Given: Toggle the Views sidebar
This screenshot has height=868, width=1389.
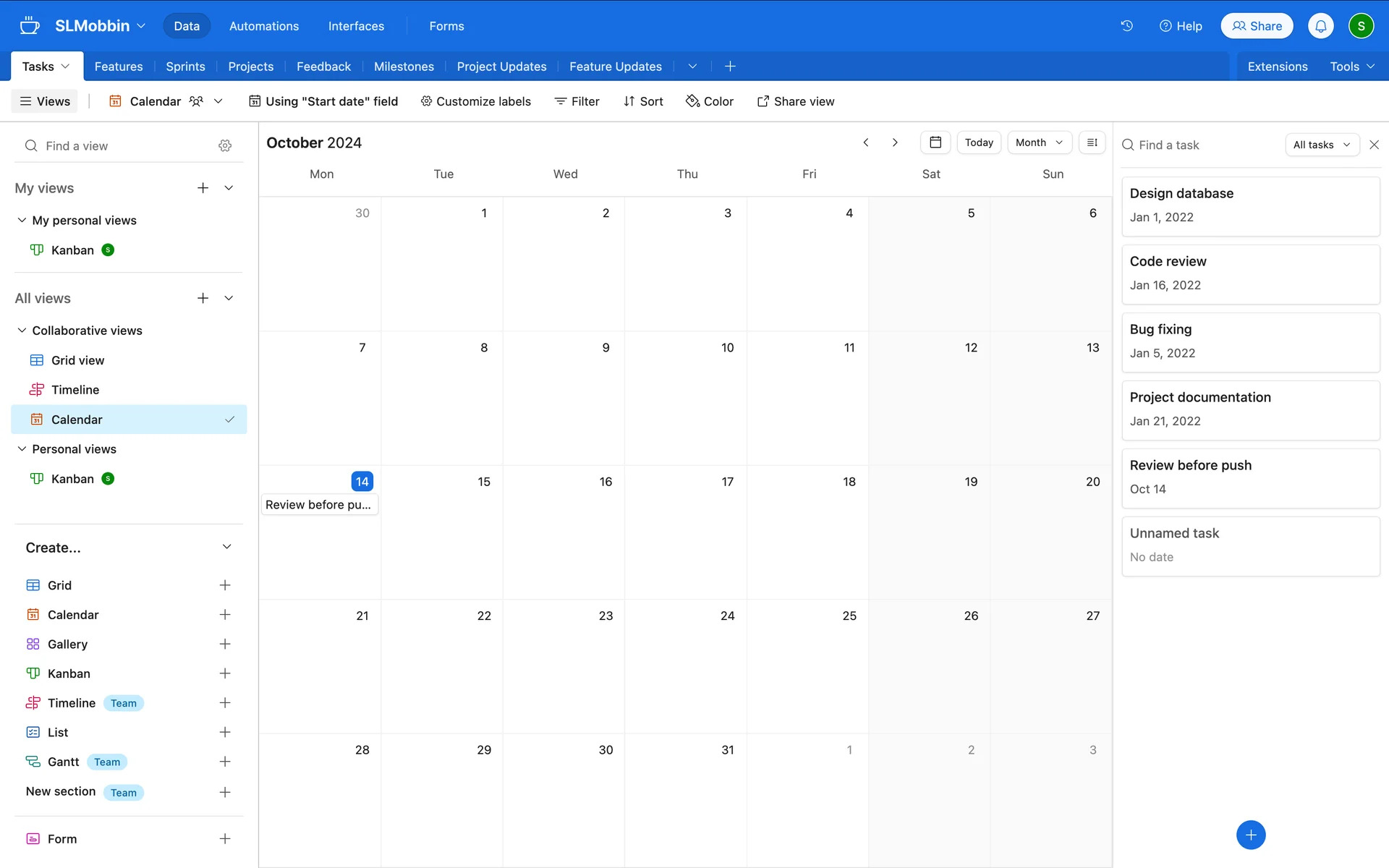Looking at the screenshot, I should tap(45, 101).
